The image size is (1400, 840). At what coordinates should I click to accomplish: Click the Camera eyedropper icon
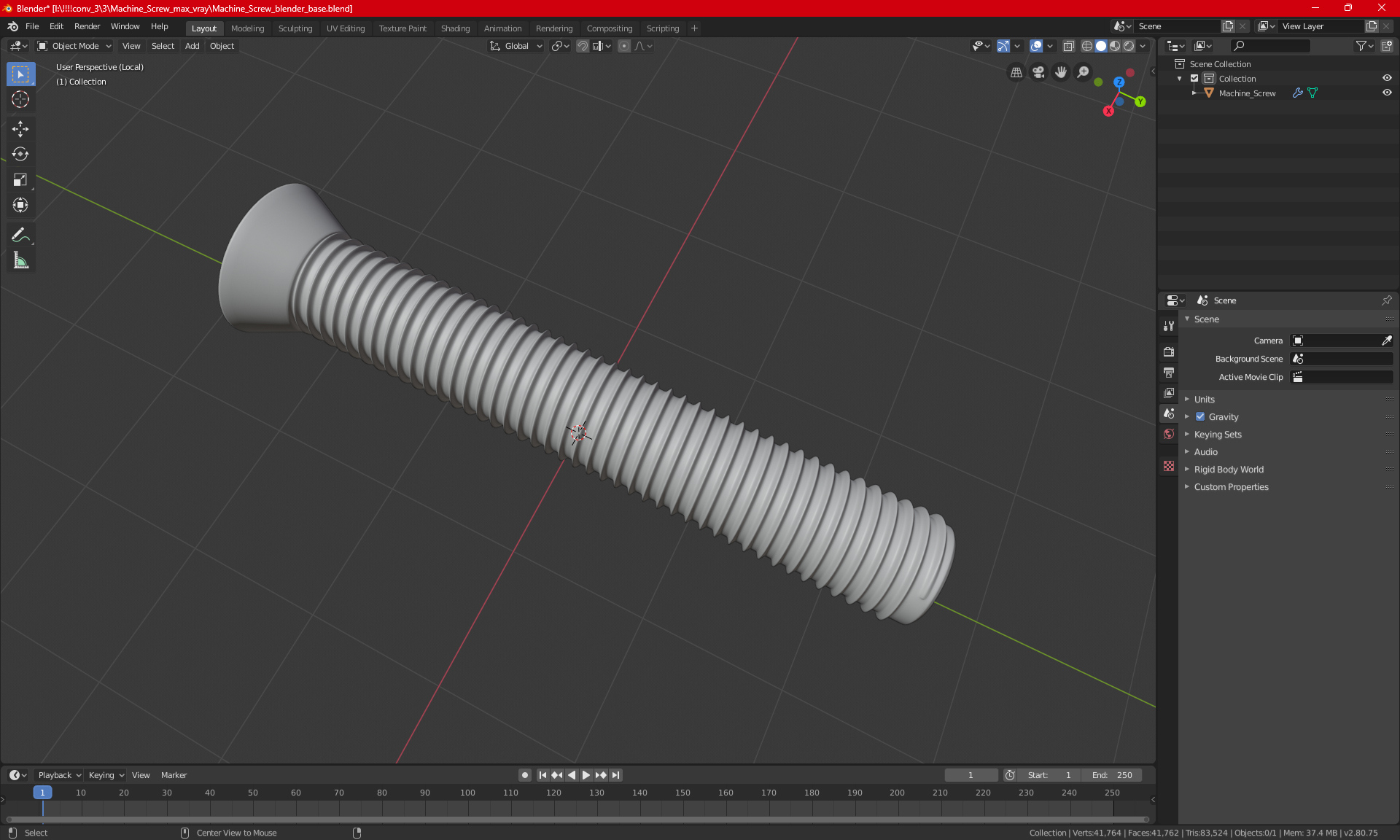click(1387, 341)
